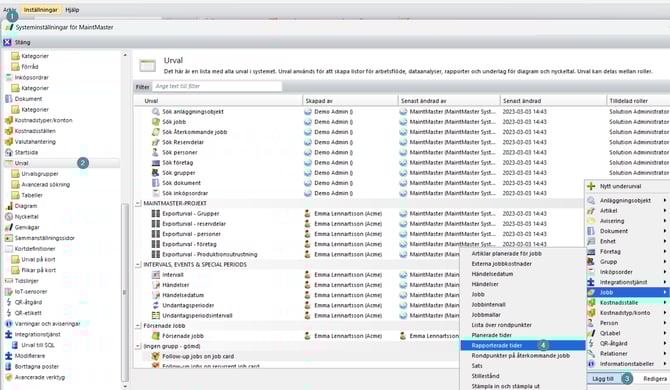670x390 pixels.
Task: Open the QR-etikett sidebar icon
Action: (x=8, y=313)
